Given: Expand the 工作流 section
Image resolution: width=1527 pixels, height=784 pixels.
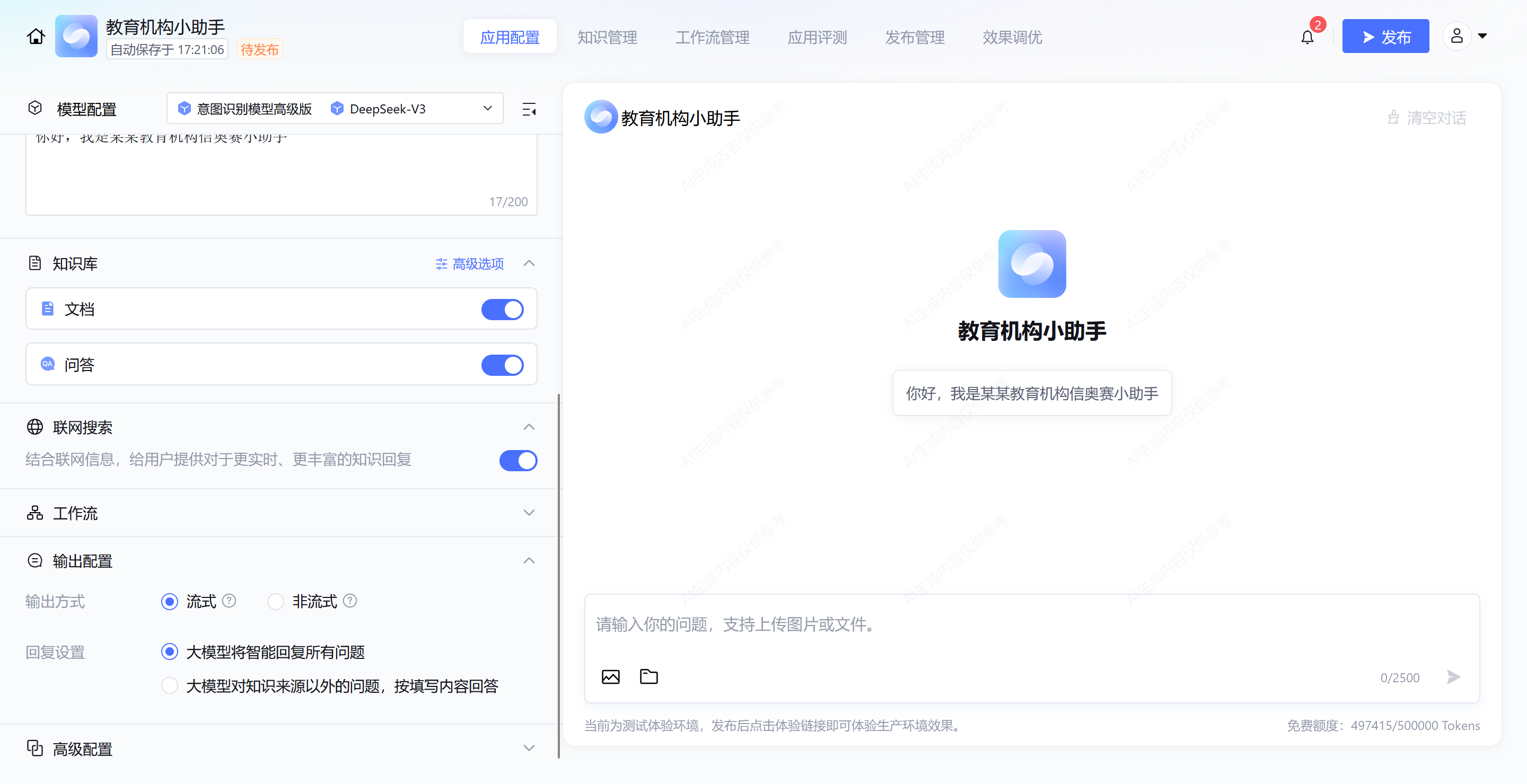Looking at the screenshot, I should [529, 513].
